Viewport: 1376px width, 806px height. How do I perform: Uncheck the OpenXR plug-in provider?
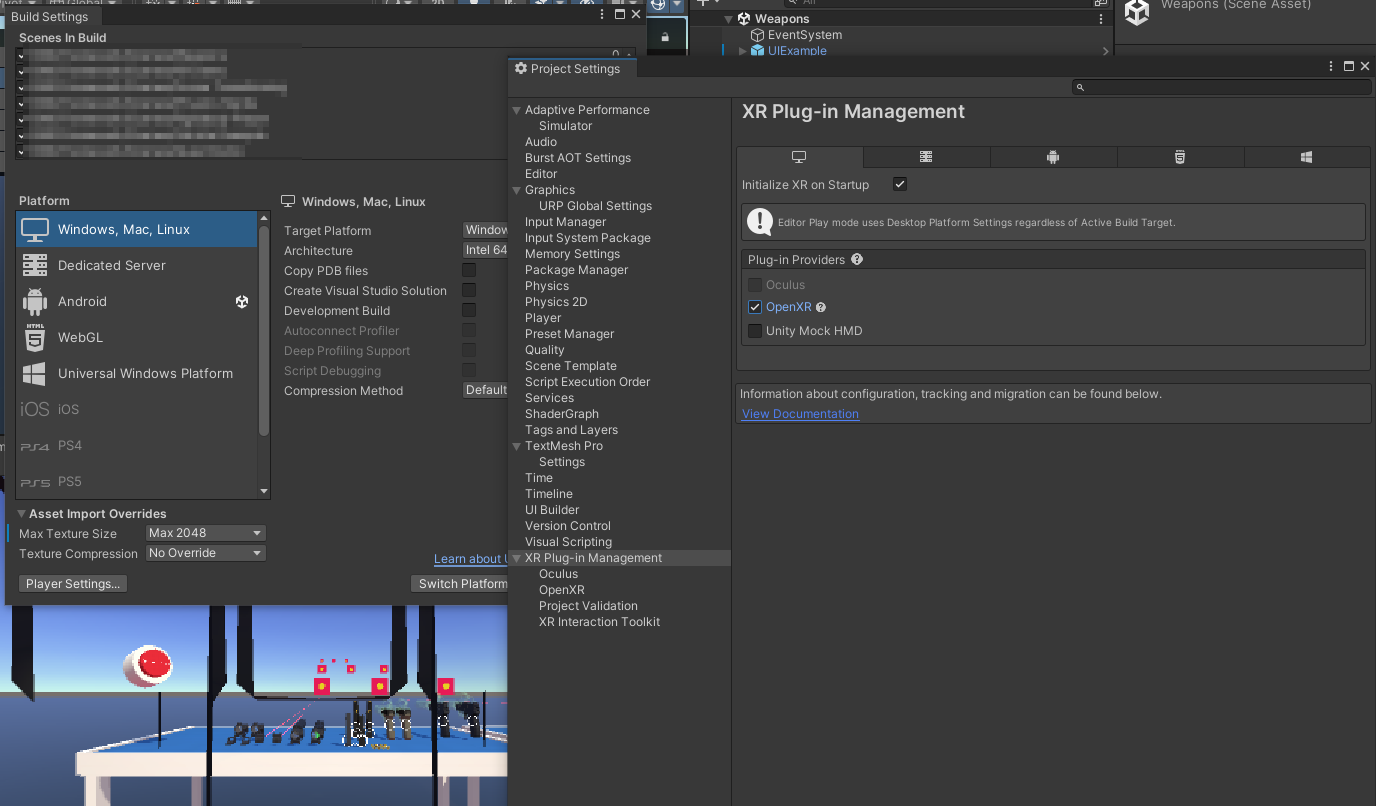click(755, 308)
